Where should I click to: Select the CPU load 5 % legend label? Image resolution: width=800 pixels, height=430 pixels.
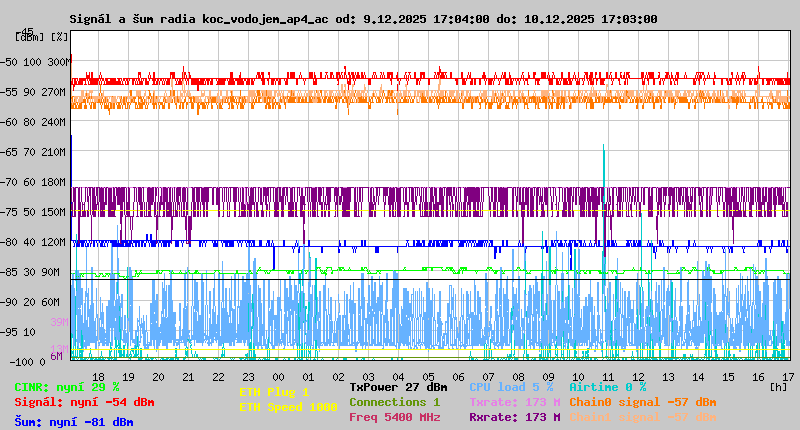(x=511, y=387)
